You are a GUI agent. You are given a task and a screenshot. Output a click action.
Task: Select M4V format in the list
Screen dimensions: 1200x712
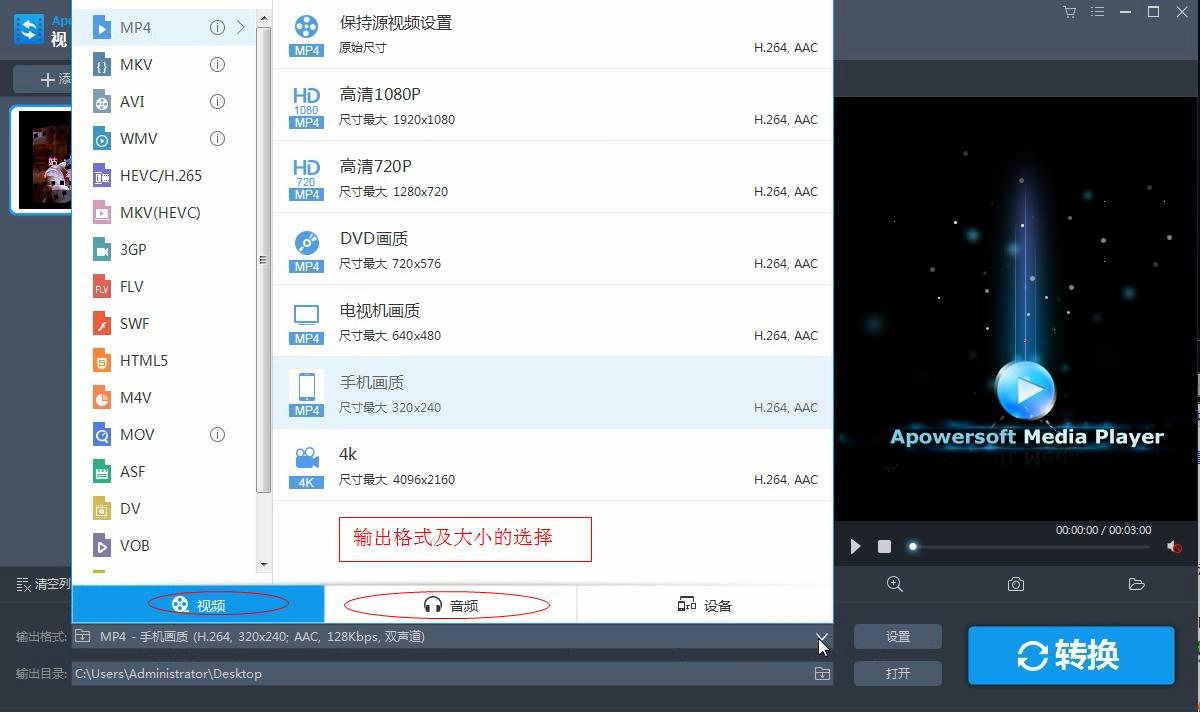click(164, 397)
